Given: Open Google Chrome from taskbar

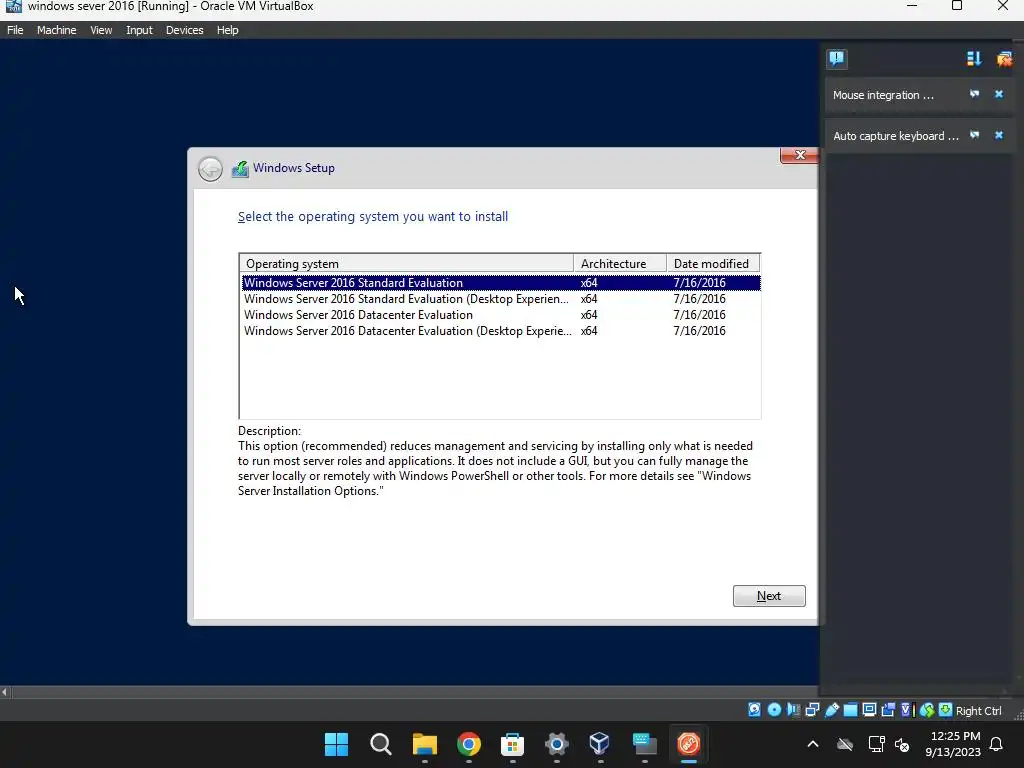Looking at the screenshot, I should (468, 744).
